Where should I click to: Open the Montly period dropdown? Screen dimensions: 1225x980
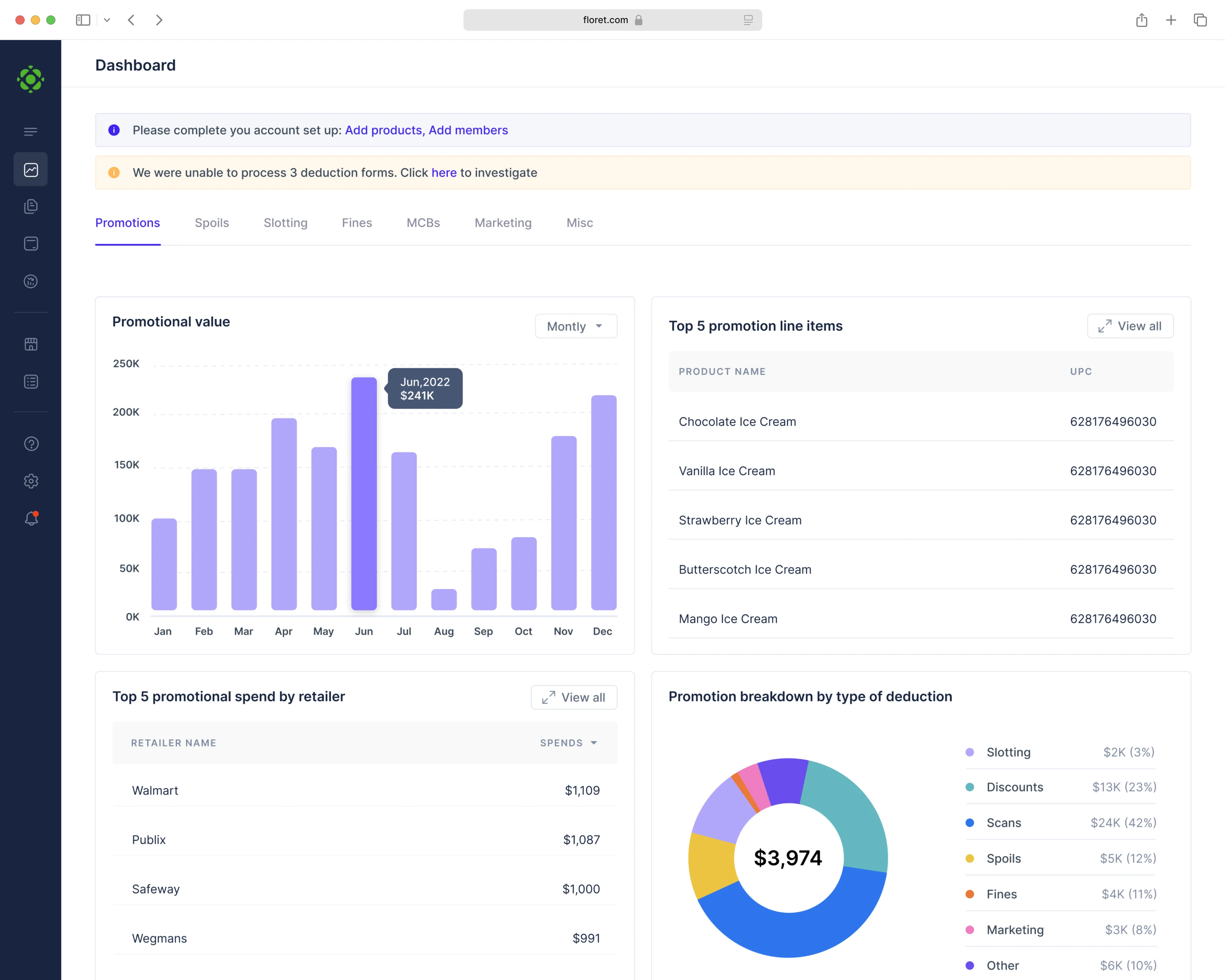click(x=576, y=326)
